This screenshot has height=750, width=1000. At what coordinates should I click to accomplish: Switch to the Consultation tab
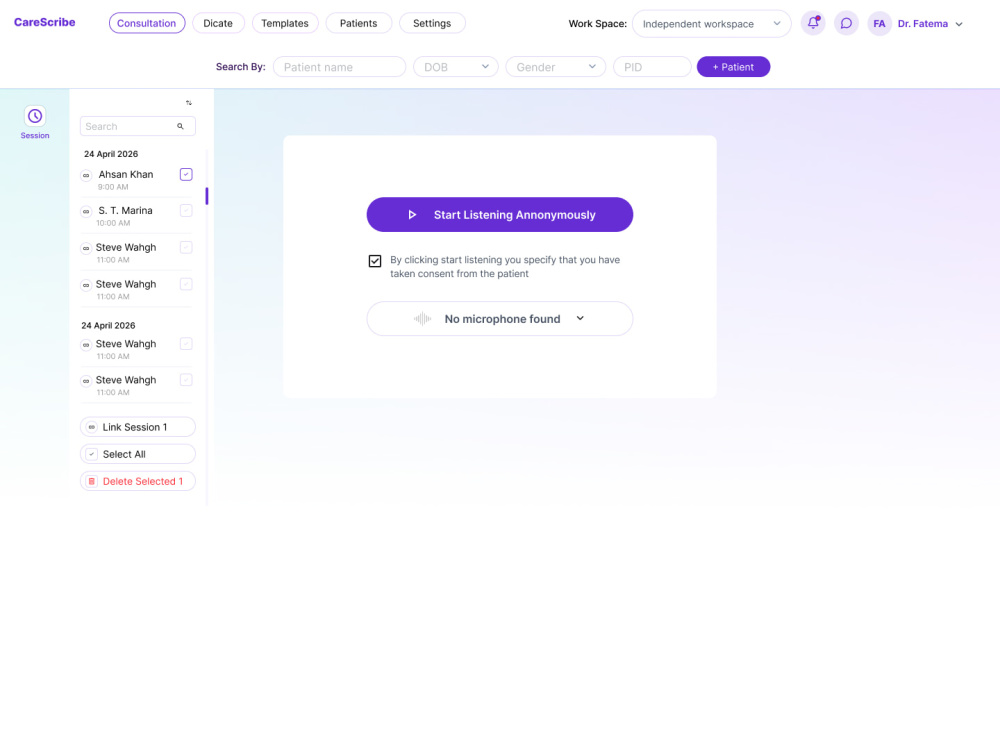coord(147,23)
